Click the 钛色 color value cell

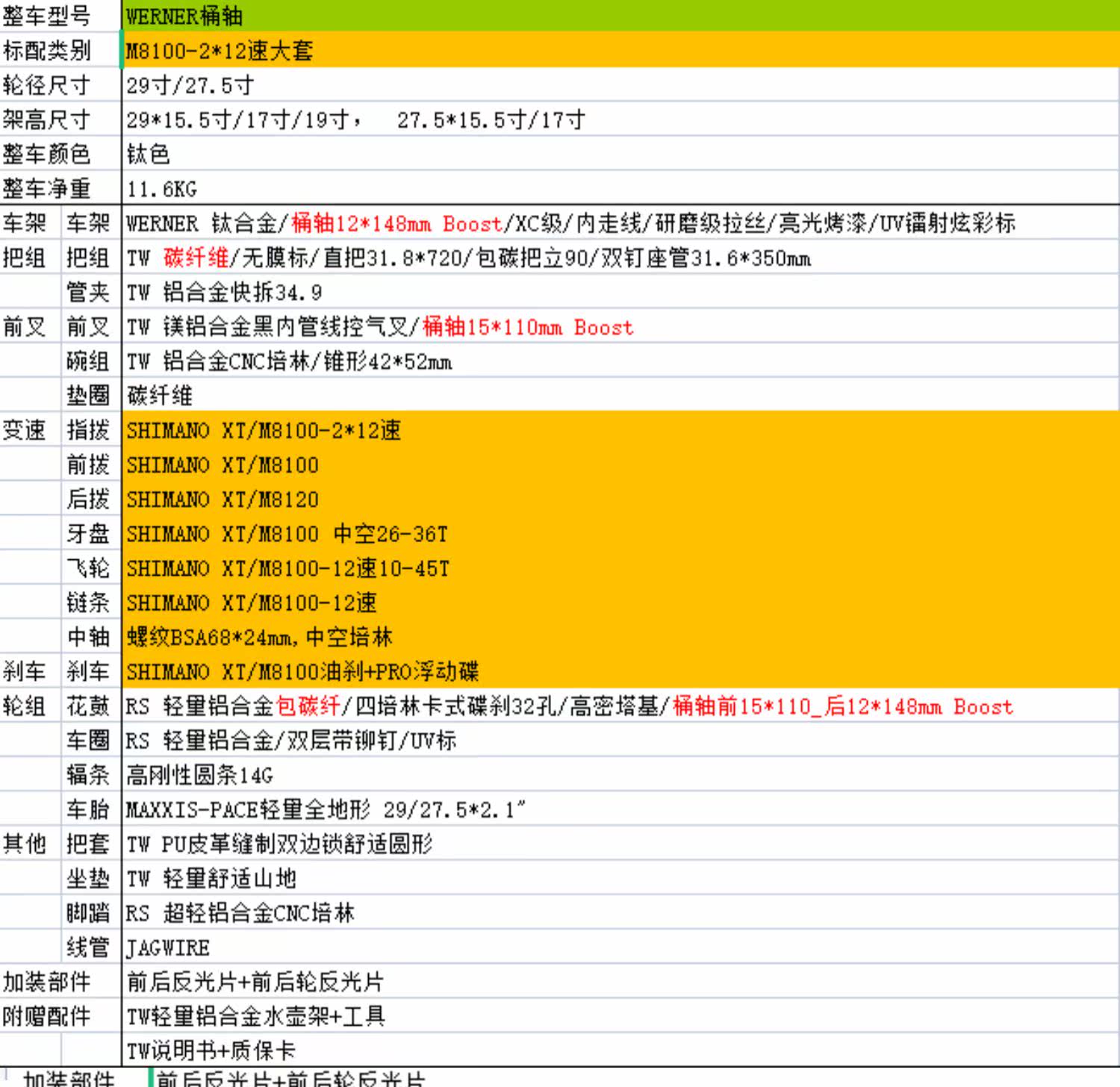point(620,154)
